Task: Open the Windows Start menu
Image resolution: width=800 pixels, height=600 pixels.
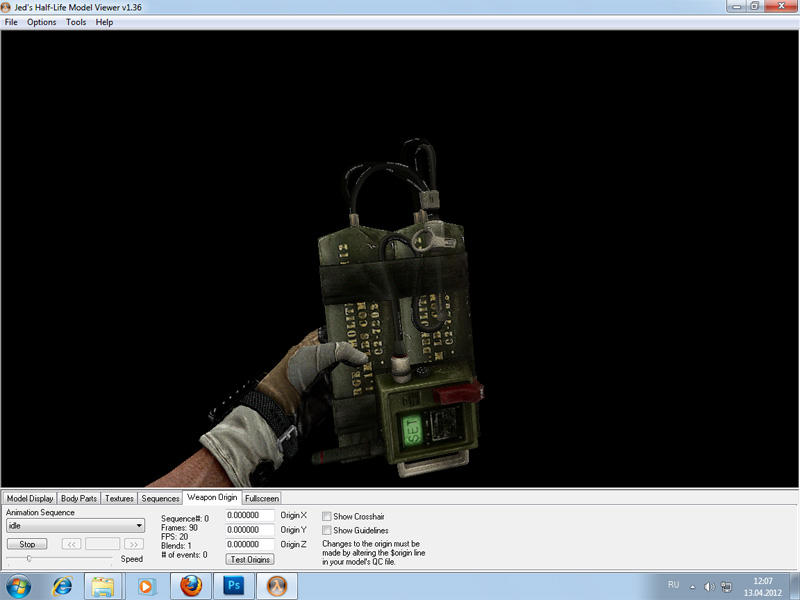Action: coord(20,585)
